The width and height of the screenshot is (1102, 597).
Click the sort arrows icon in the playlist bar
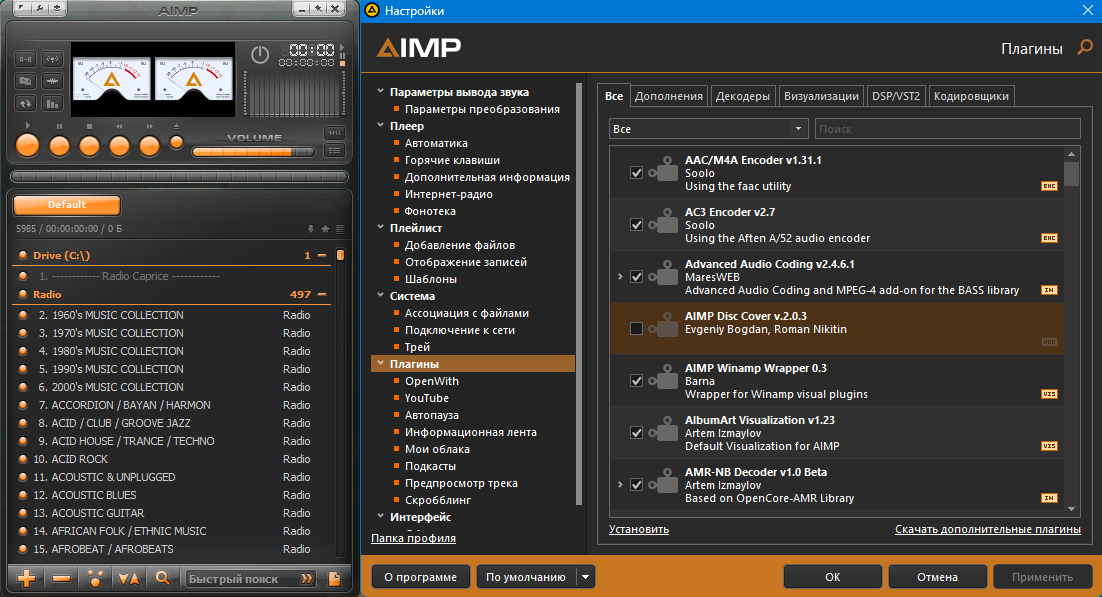tap(129, 579)
